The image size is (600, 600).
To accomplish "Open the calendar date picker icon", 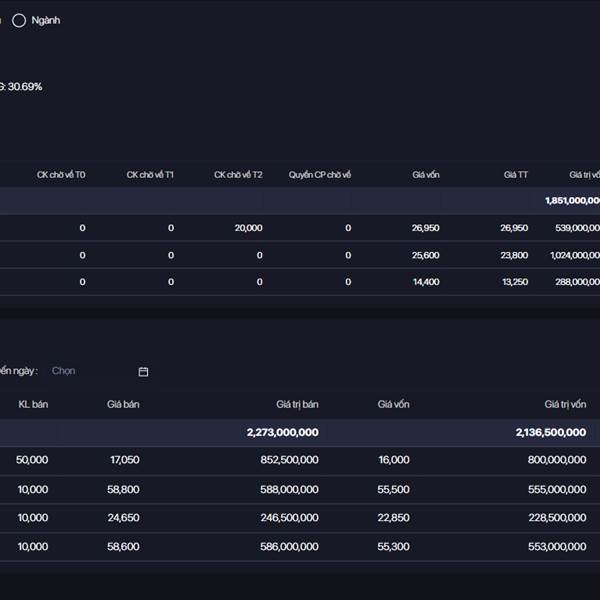I will (x=143, y=371).
